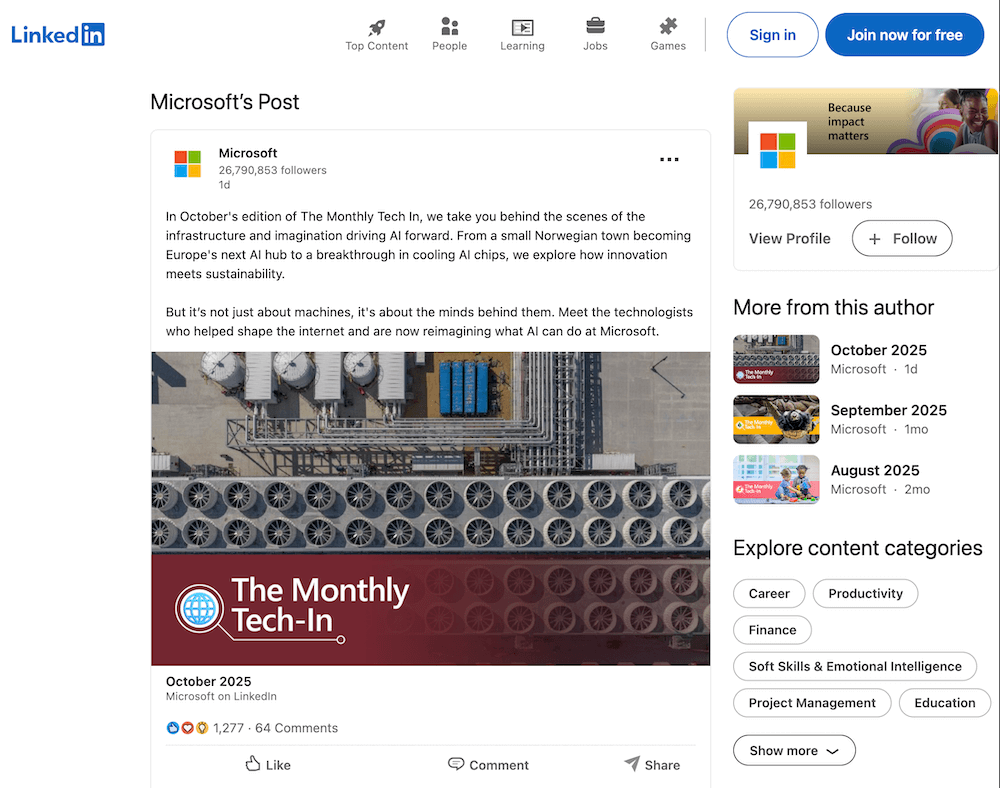
Task: Follow the Microsoft page
Action: pos(901,238)
